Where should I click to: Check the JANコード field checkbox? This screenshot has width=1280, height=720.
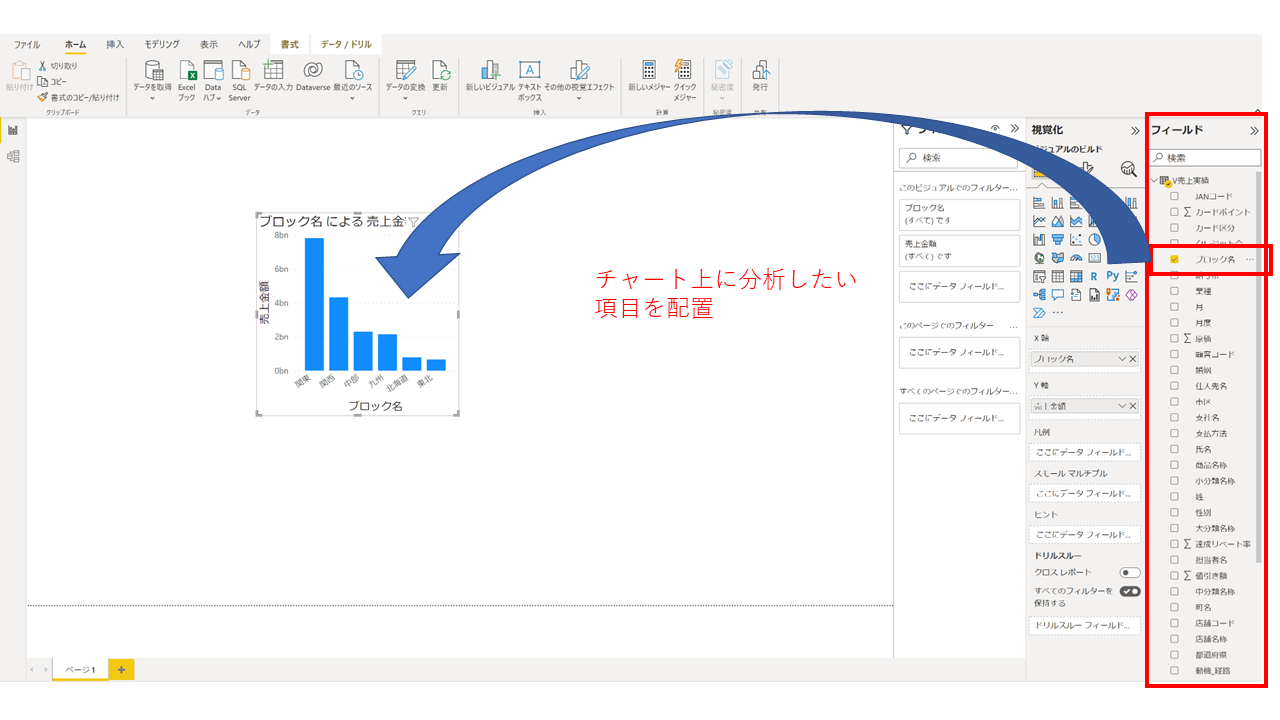click(1174, 196)
